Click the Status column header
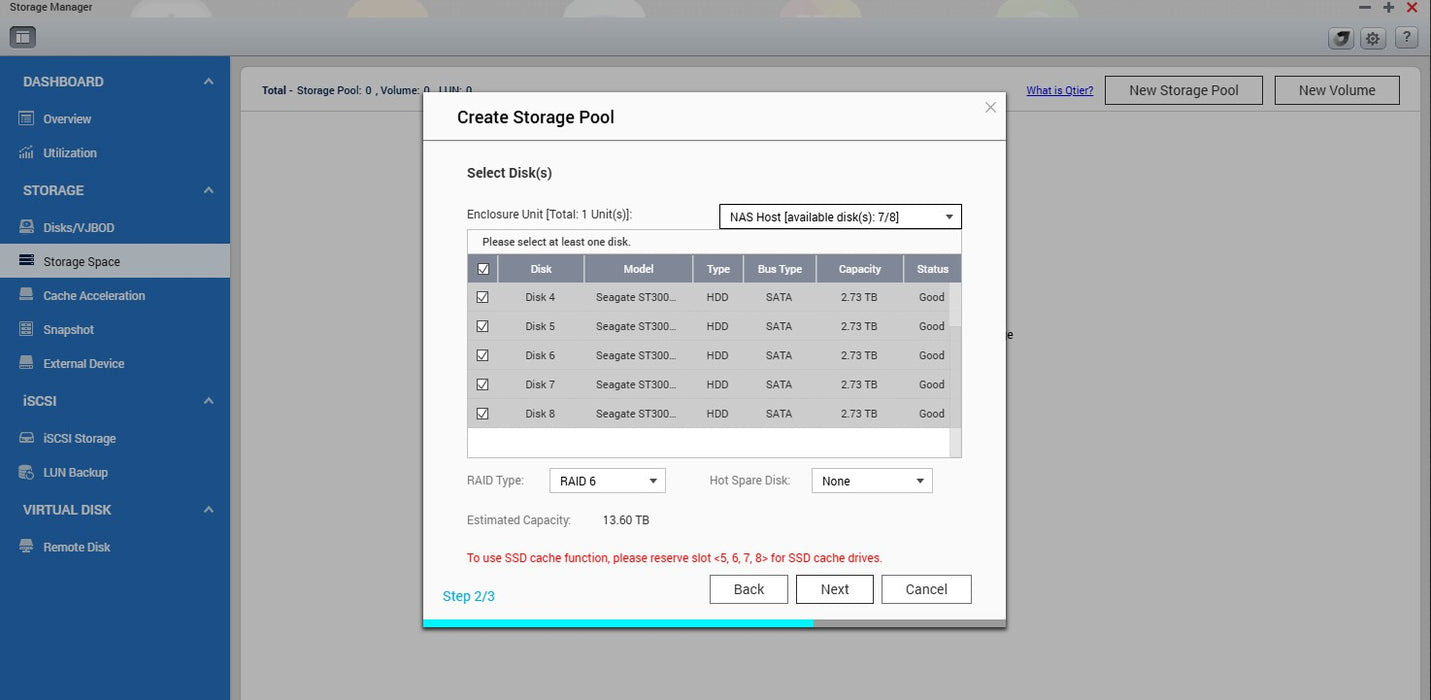Viewport: 1431px width, 700px height. tap(933, 269)
